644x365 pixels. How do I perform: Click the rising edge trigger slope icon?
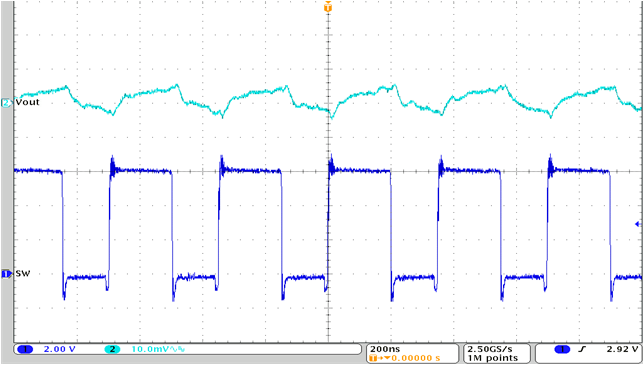(582, 349)
